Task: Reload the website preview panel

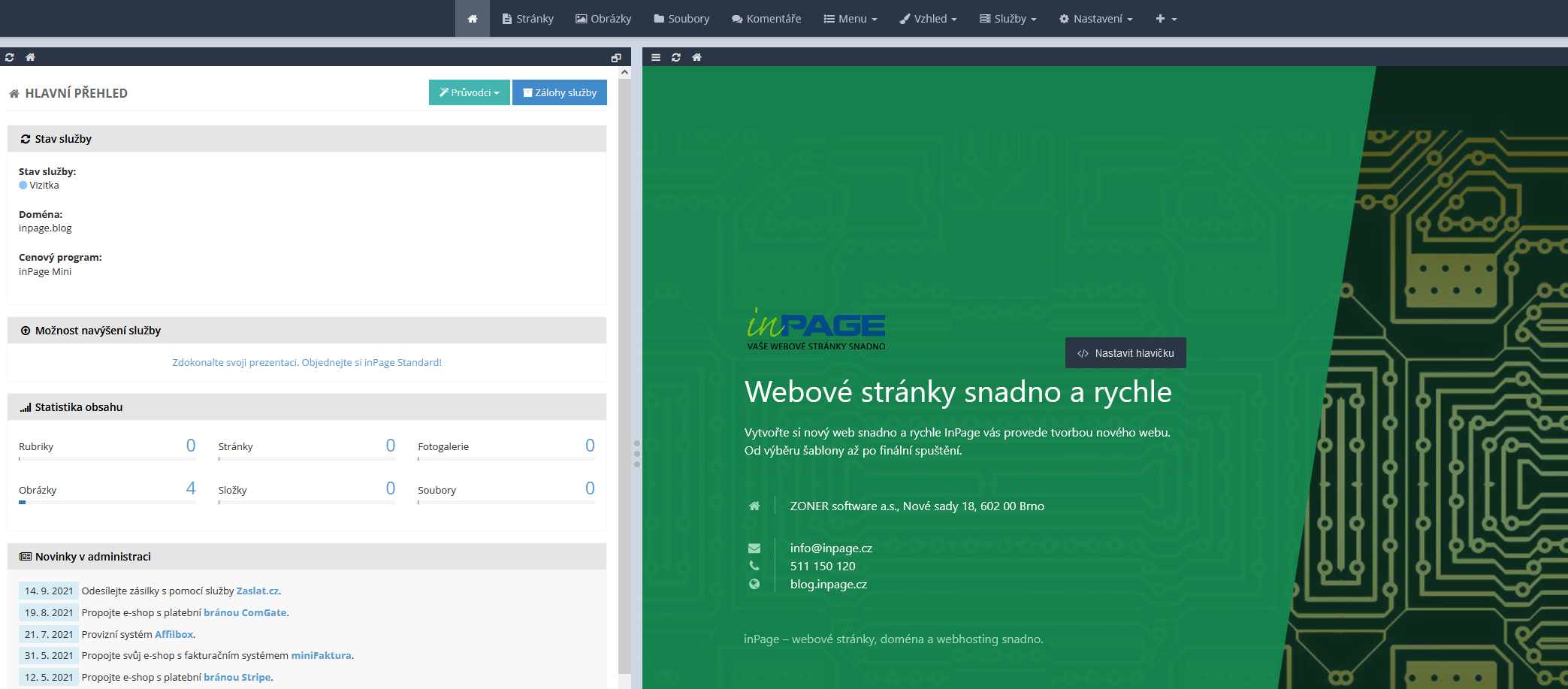Action: point(676,57)
